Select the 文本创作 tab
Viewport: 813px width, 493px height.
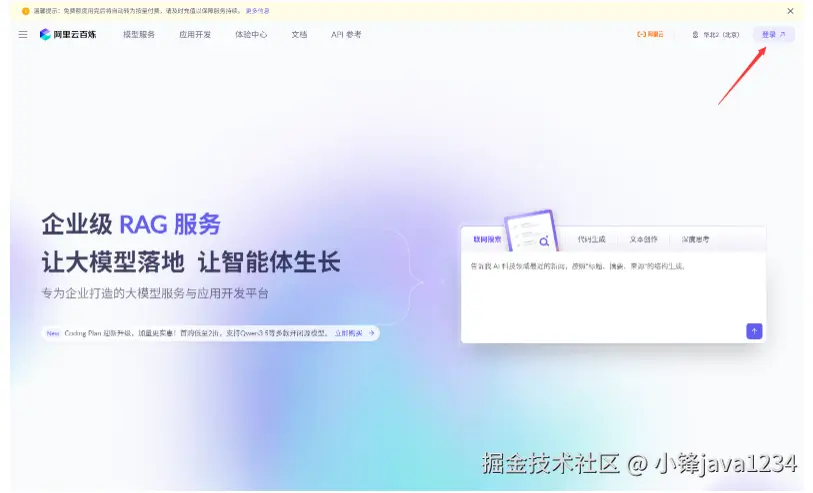point(643,240)
